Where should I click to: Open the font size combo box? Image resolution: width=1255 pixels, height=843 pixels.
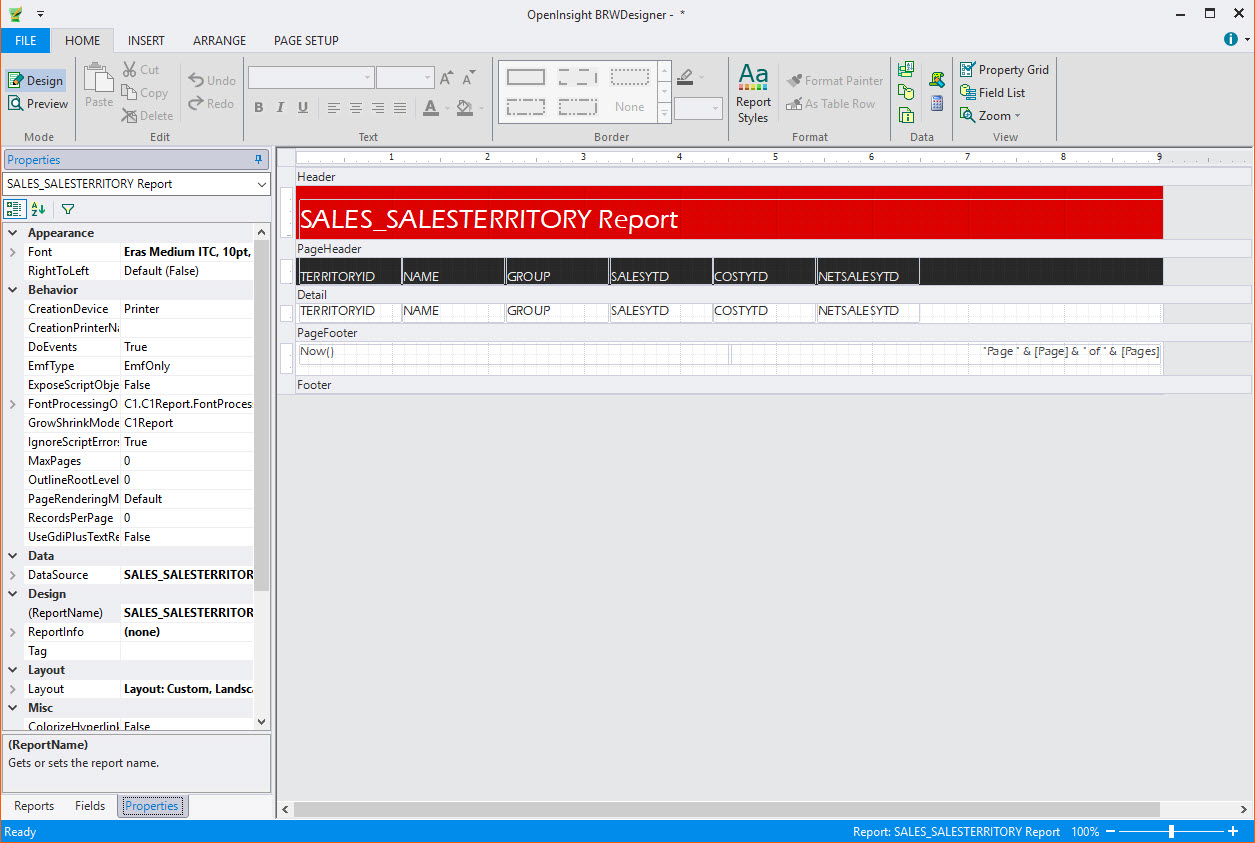point(405,78)
